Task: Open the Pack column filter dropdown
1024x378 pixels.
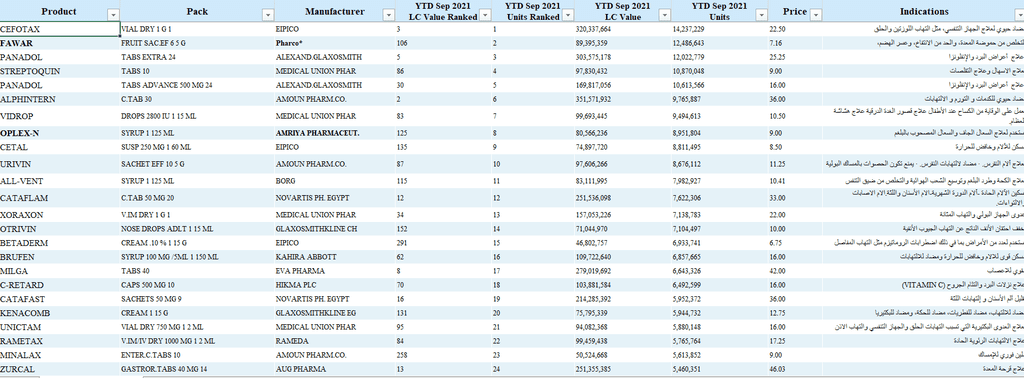Action: click(268, 14)
